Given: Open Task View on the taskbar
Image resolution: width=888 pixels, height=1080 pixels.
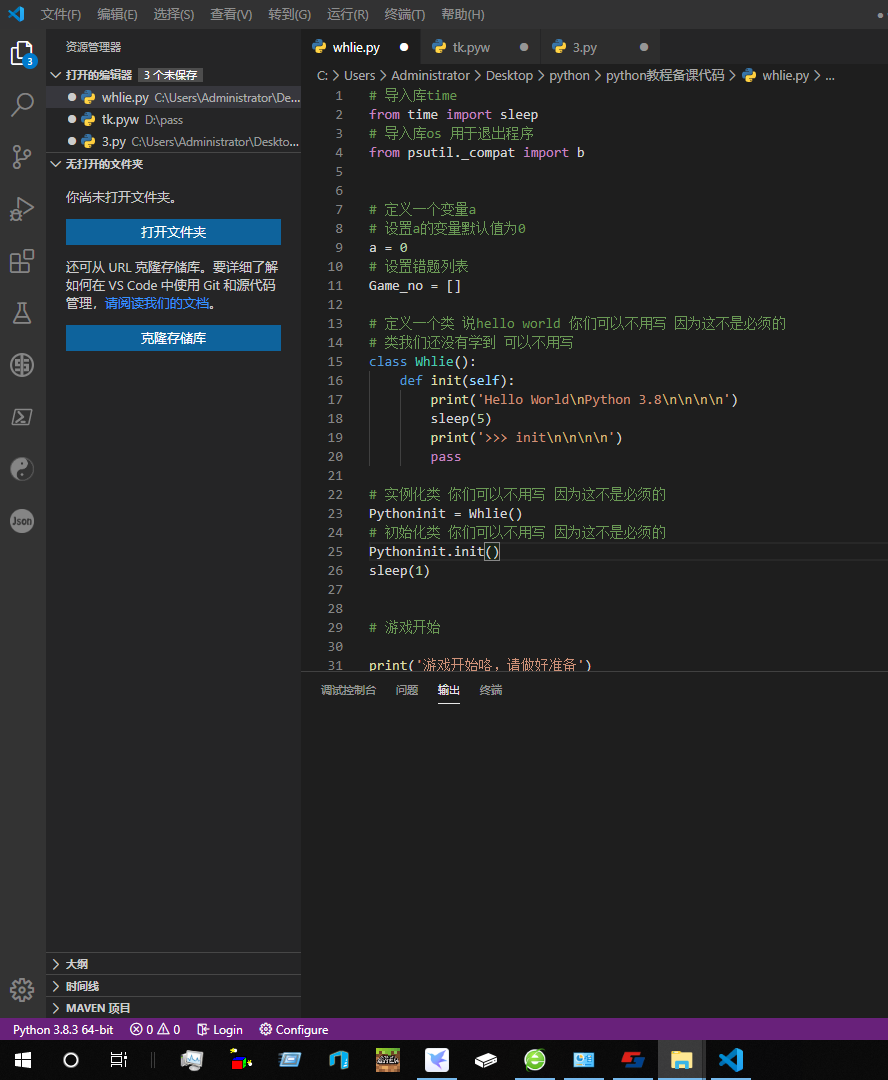Looking at the screenshot, I should [118, 1059].
